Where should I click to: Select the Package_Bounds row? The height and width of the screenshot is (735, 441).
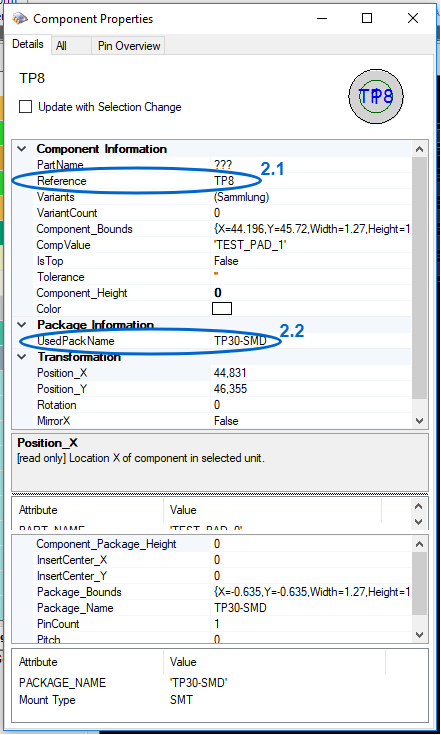coord(224,592)
